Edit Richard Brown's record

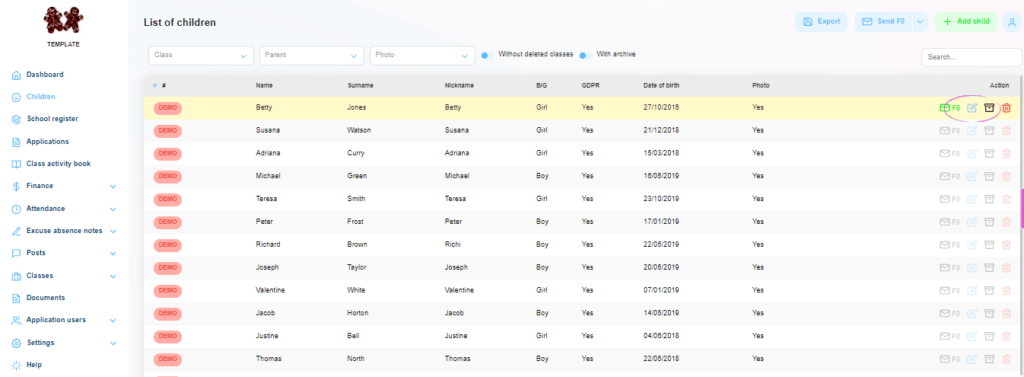[972, 245]
